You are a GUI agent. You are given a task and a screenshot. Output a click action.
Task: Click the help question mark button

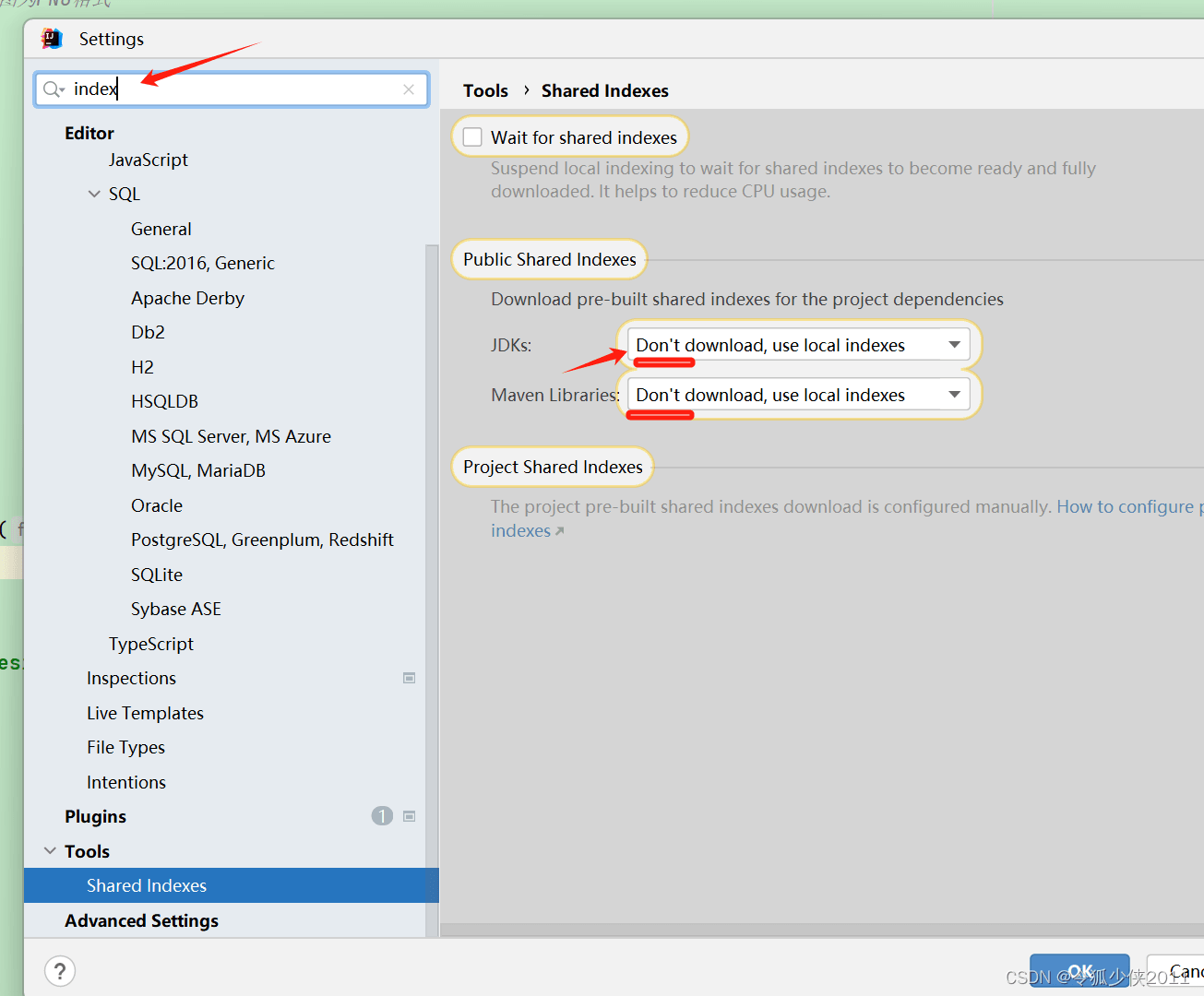(60, 971)
